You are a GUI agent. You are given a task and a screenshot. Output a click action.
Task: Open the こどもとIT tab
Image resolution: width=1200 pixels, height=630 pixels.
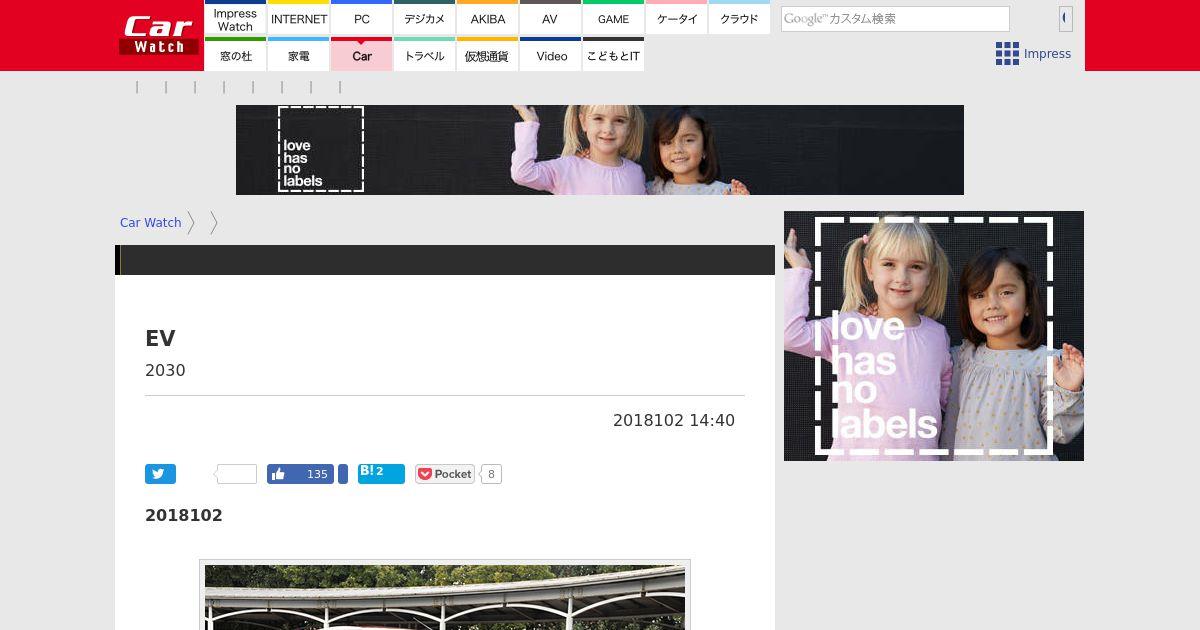[x=614, y=55]
